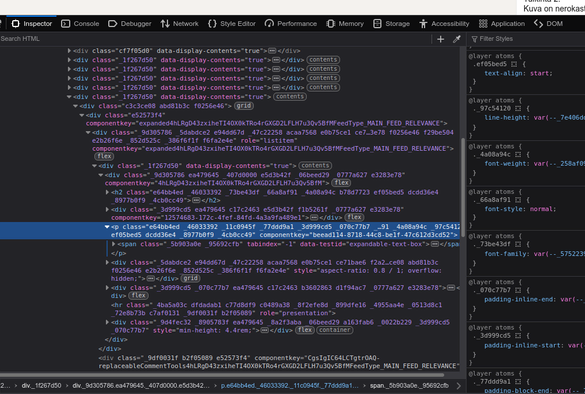Toggle flex badge on 12574683 div
Viewport: 585px width, 394px height.
click(x=354, y=217)
